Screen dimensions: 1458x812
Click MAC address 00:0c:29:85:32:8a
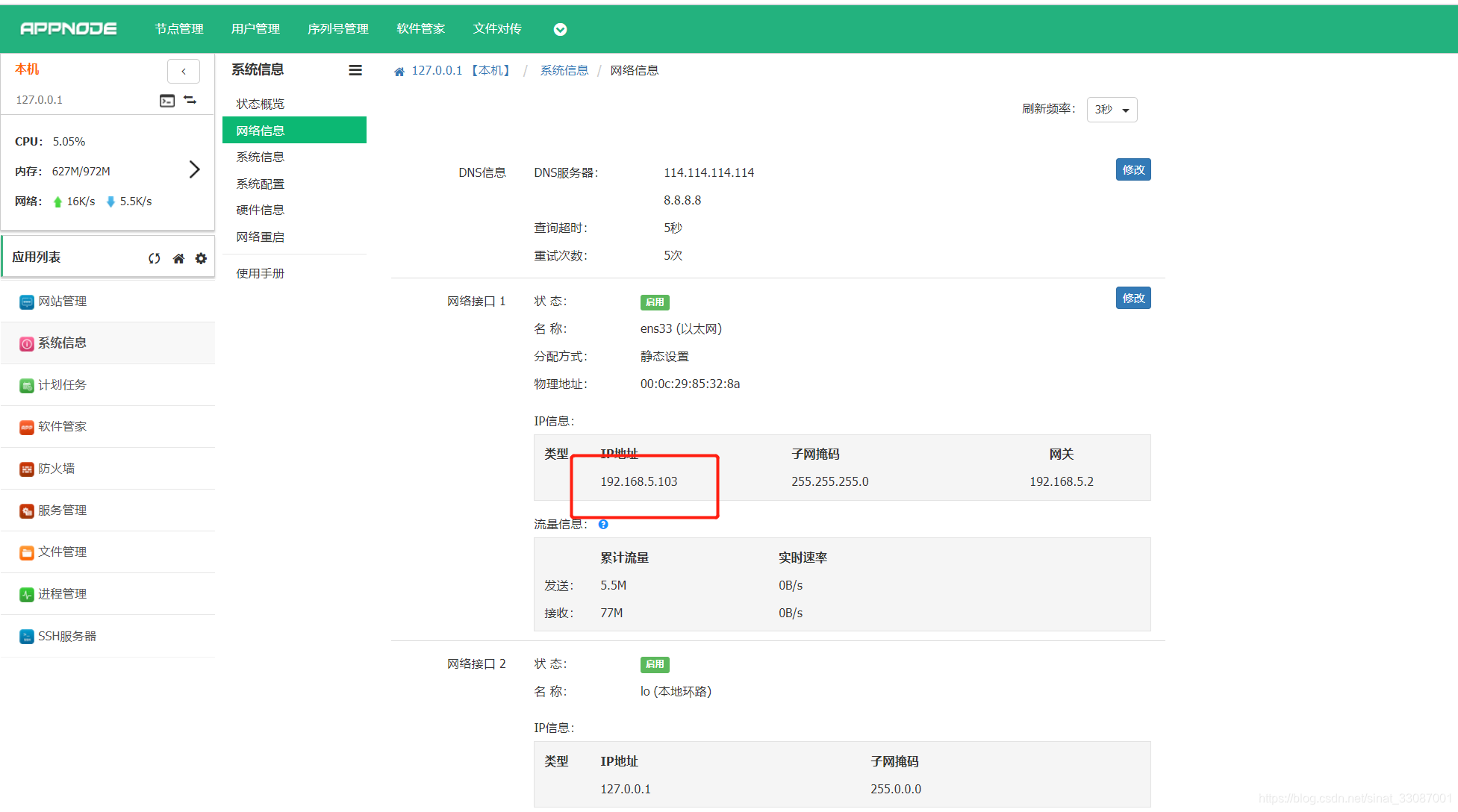tap(691, 384)
